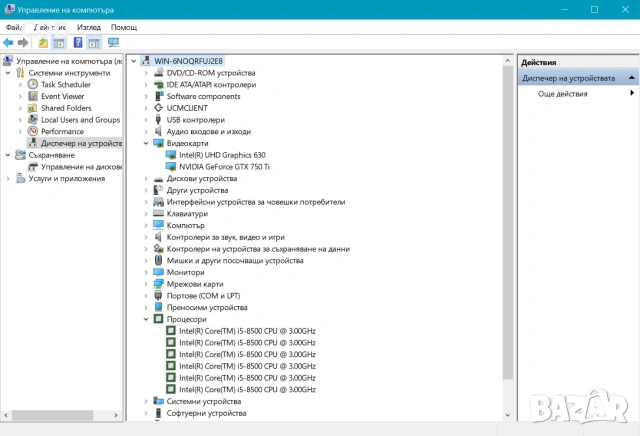Expand the Дискови устройства category
The height and width of the screenshot is (436, 640).
146,178
